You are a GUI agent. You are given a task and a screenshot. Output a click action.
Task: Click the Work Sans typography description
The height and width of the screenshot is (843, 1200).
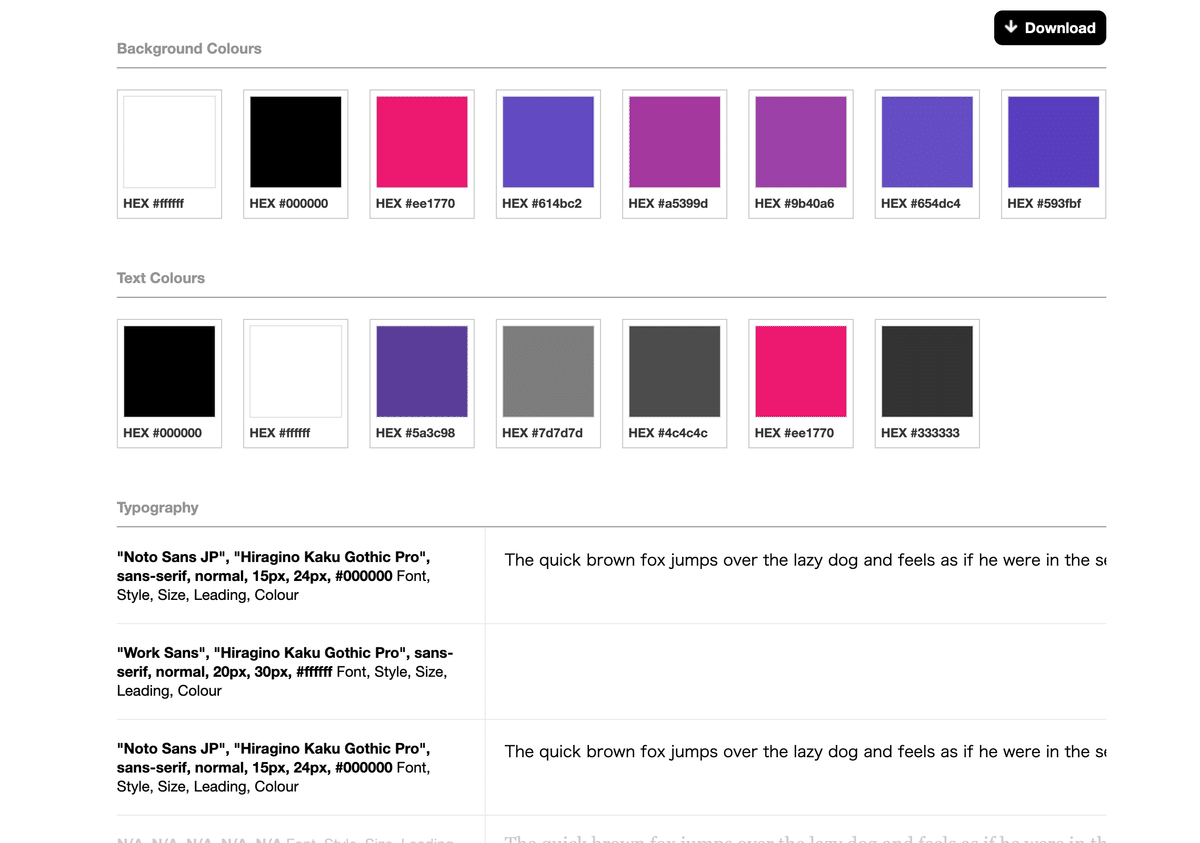pos(283,672)
